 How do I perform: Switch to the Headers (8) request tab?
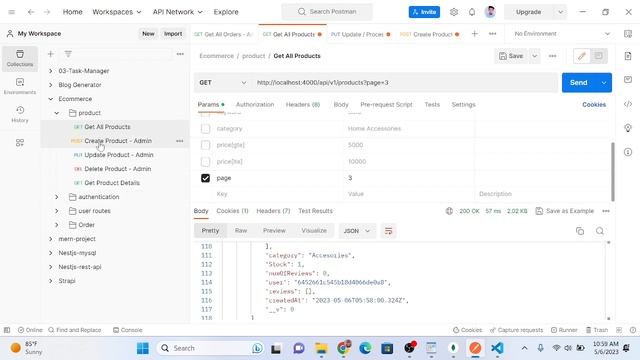303,104
